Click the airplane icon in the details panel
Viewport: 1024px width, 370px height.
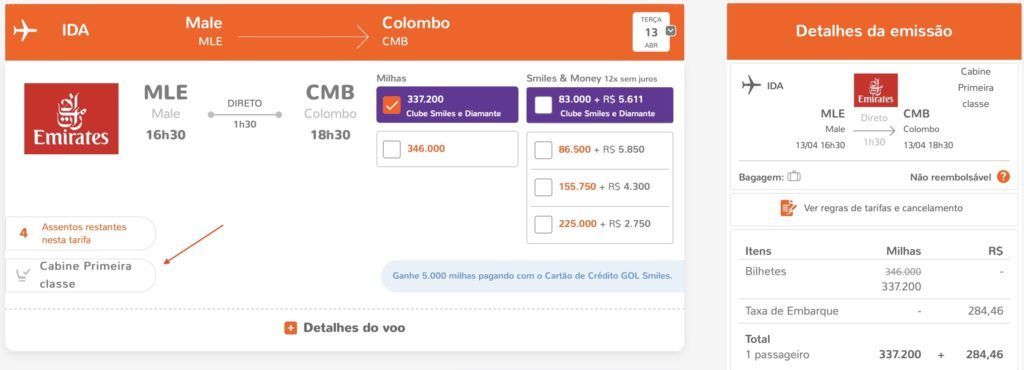[752, 85]
